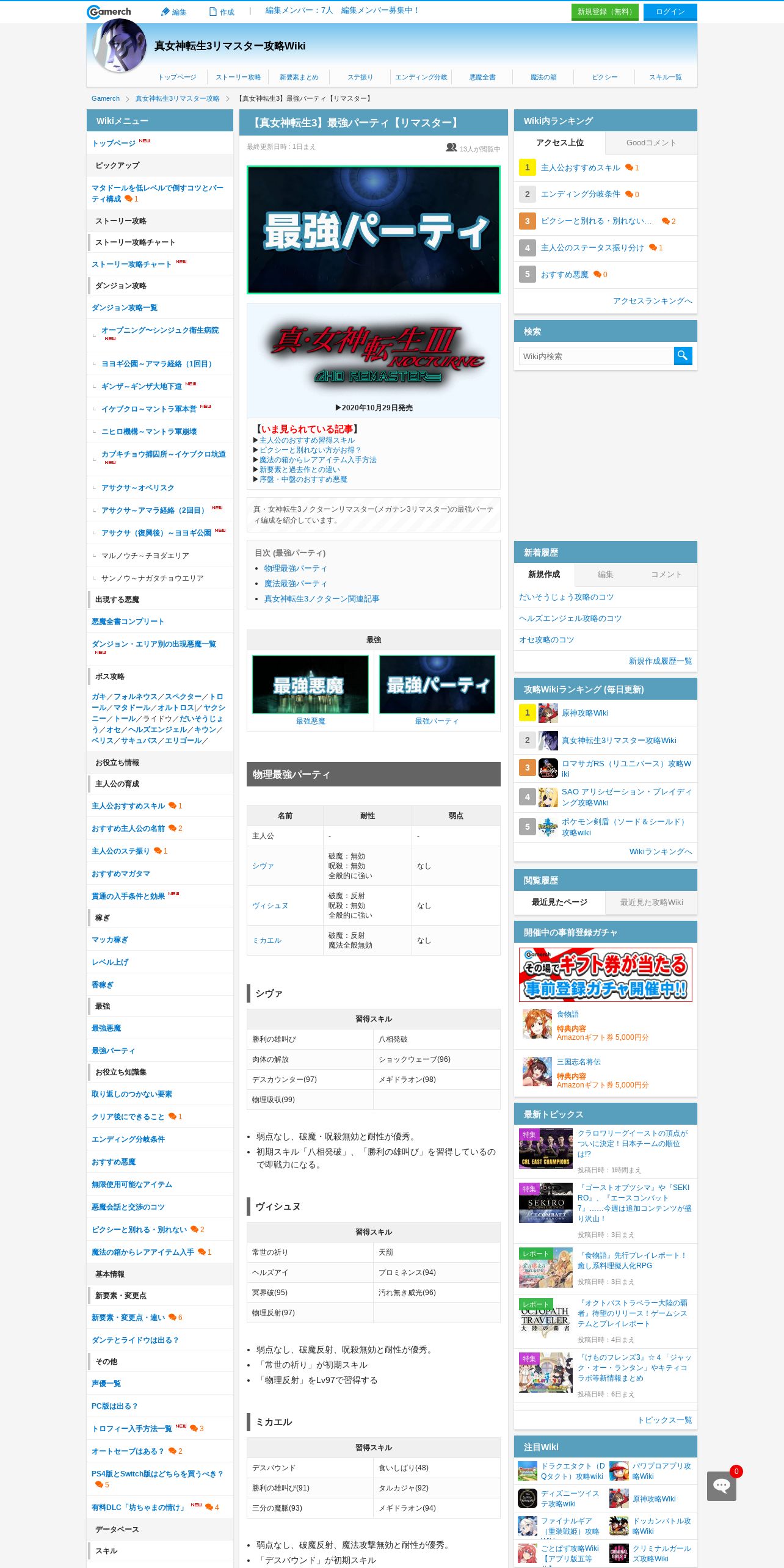Open だいそうじょう攻略のコツ link
Viewport: 784px width, 1568px height.
tap(567, 597)
